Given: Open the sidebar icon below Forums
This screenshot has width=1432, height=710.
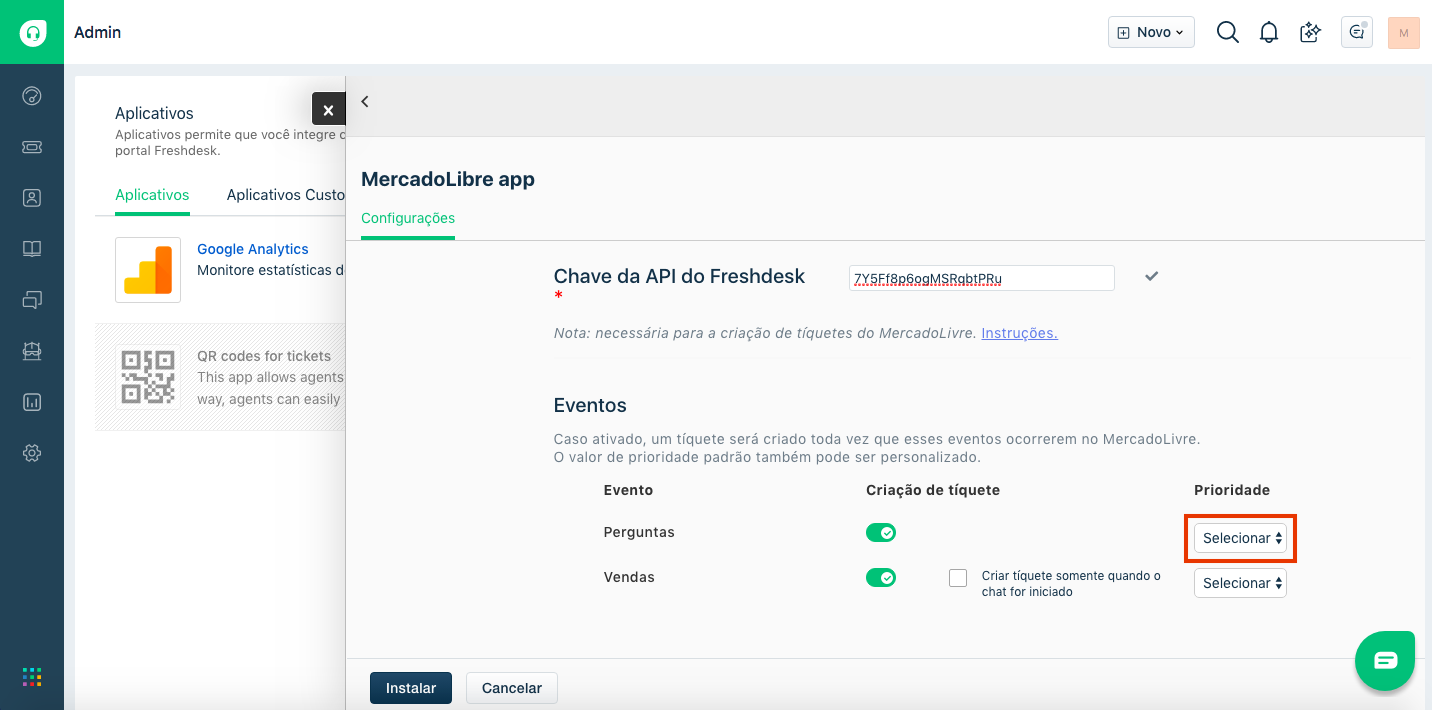Looking at the screenshot, I should [x=32, y=351].
